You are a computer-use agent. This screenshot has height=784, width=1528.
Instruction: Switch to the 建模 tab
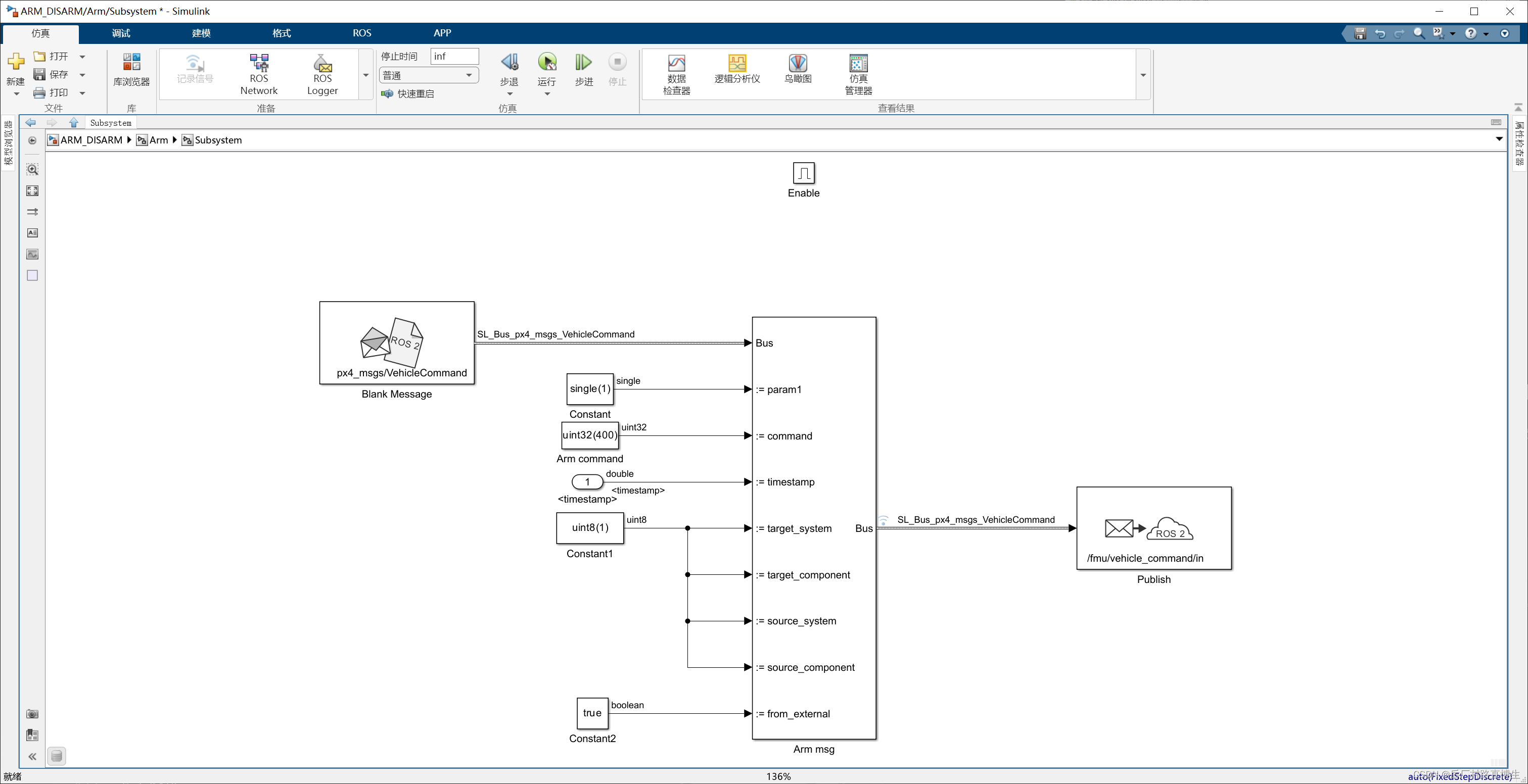201,33
